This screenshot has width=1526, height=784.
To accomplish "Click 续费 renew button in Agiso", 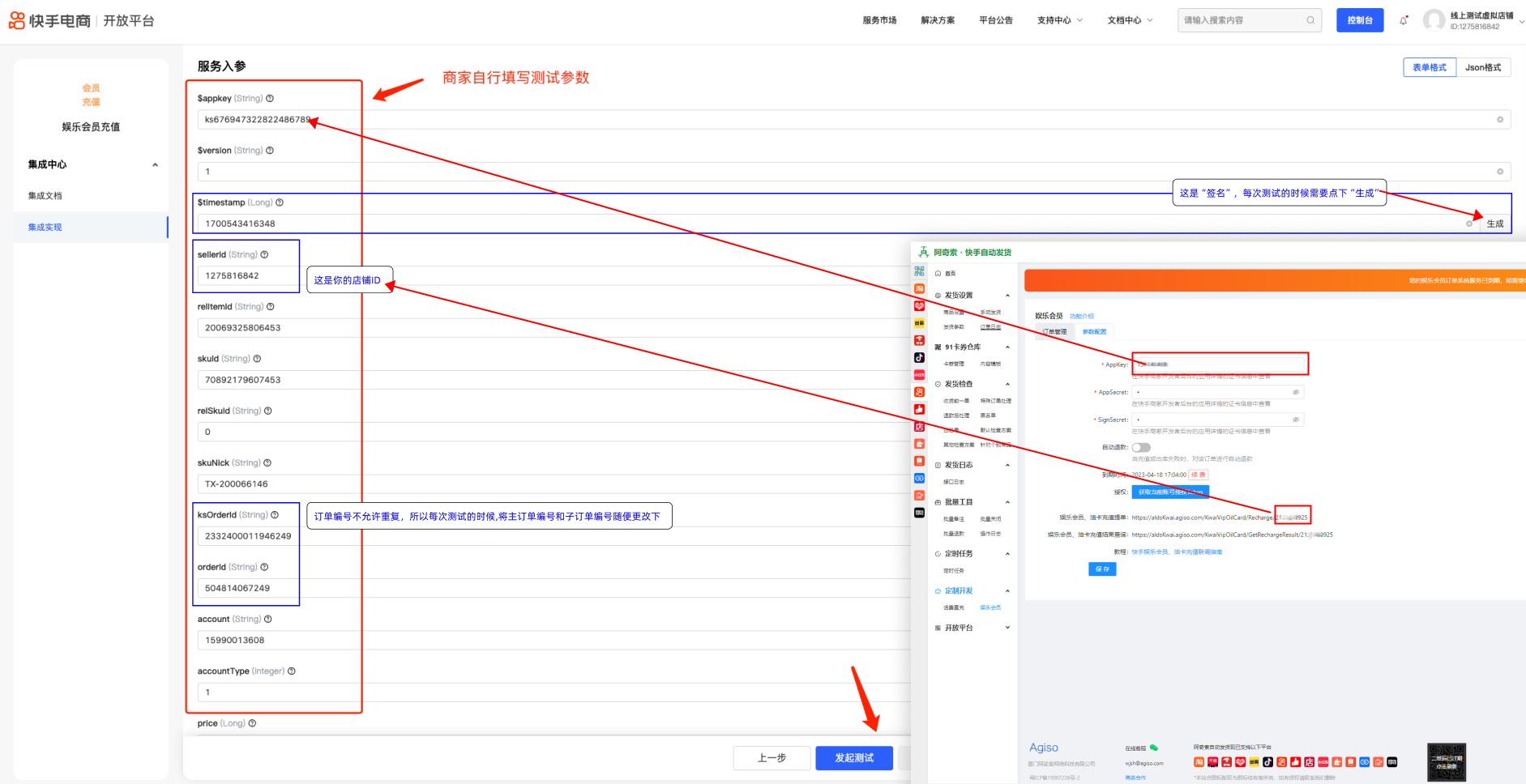I will 1198,475.
